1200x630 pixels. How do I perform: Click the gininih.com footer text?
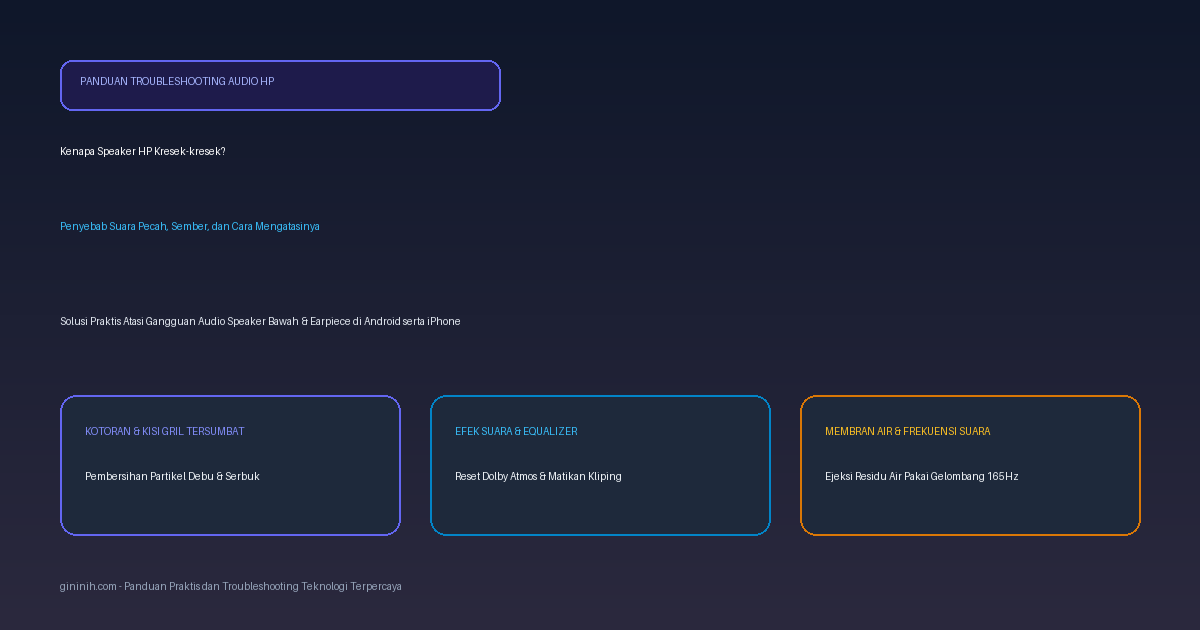231,586
